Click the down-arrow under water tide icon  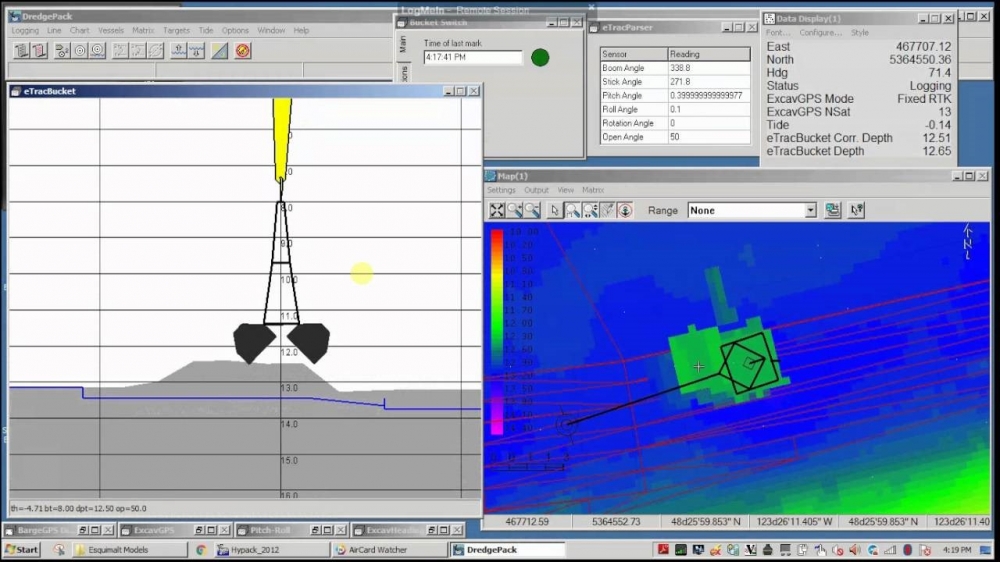tap(196, 50)
